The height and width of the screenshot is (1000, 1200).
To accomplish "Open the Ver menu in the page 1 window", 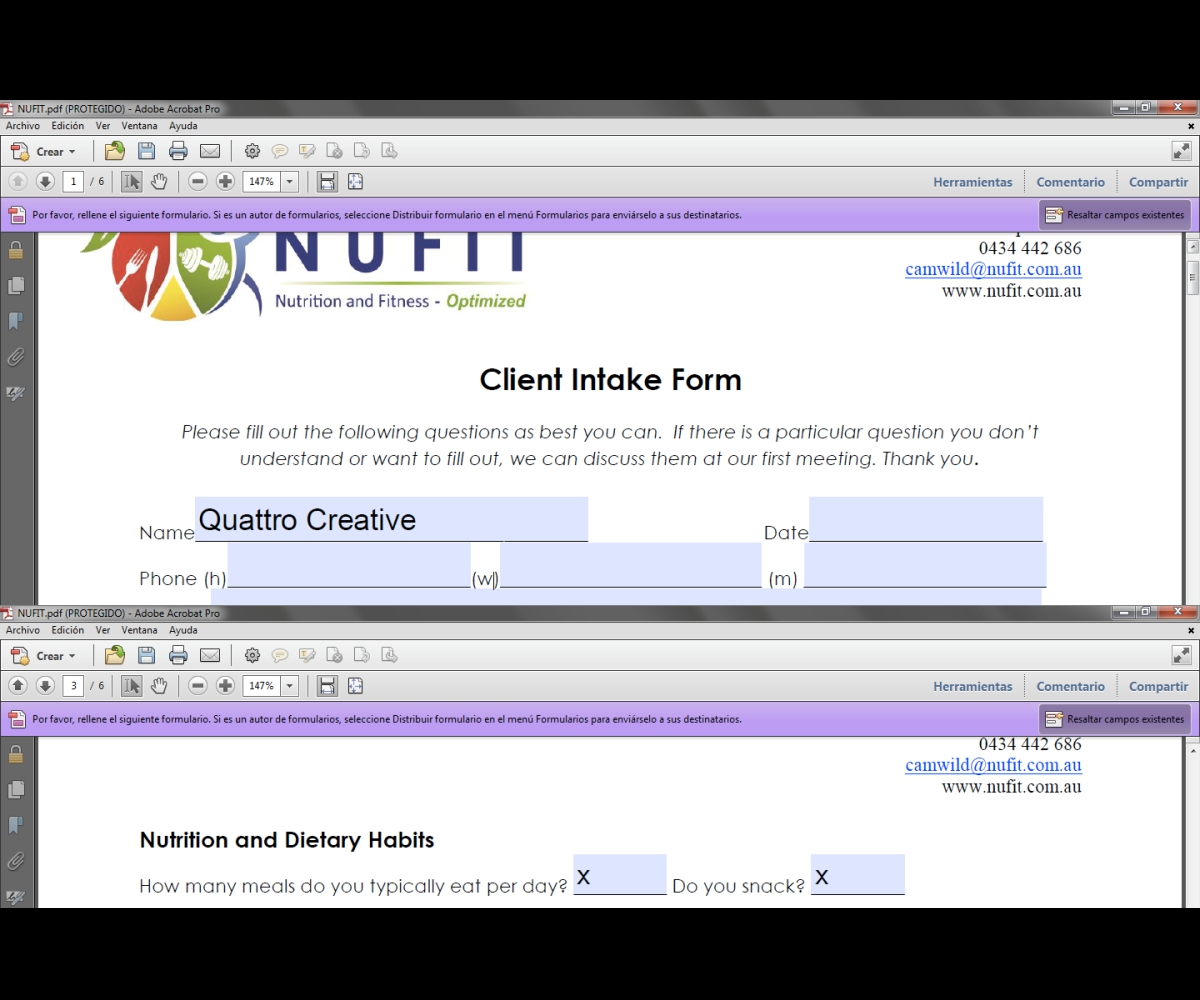I will [x=103, y=126].
